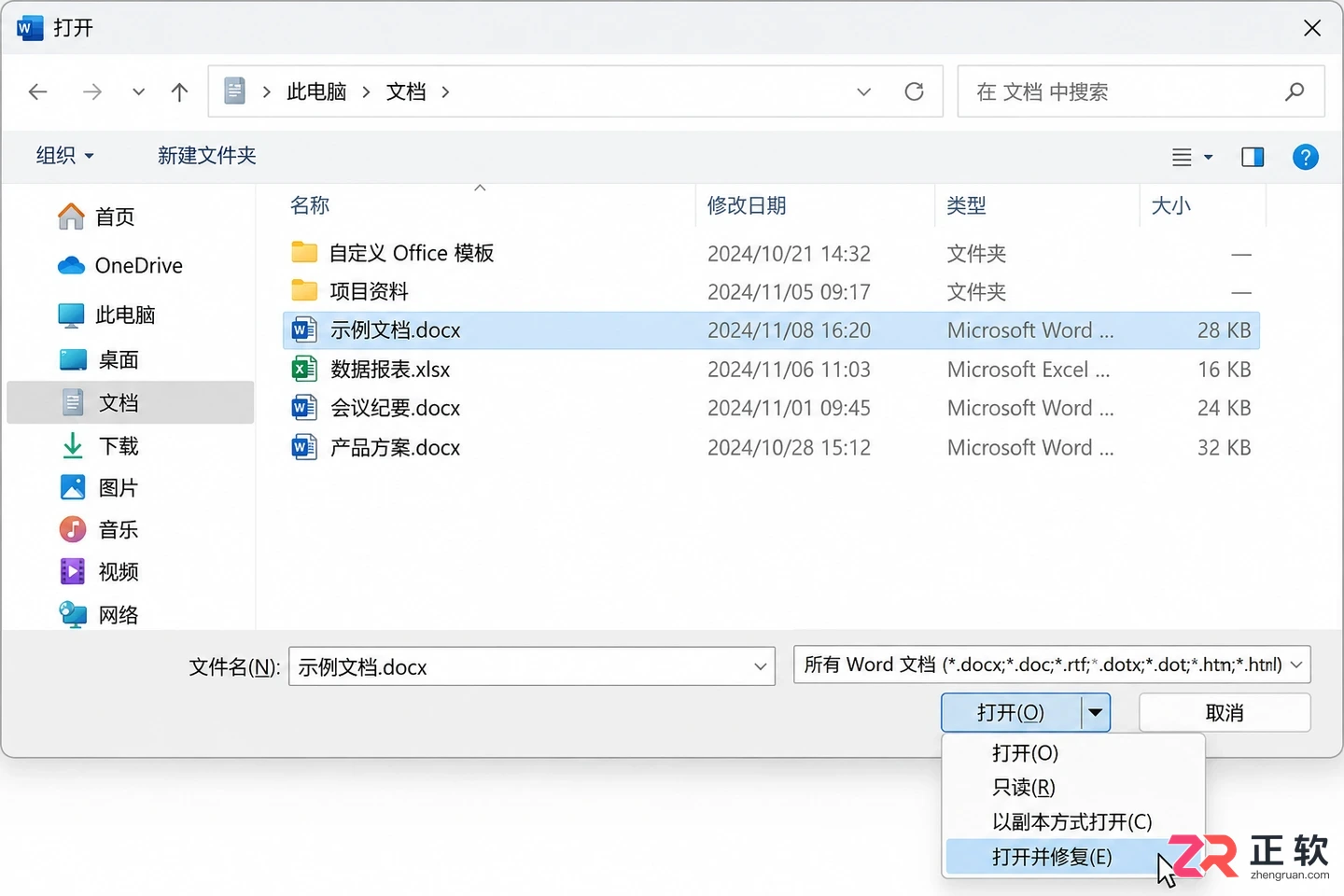Click the main 打开(O) button

[x=1012, y=713]
